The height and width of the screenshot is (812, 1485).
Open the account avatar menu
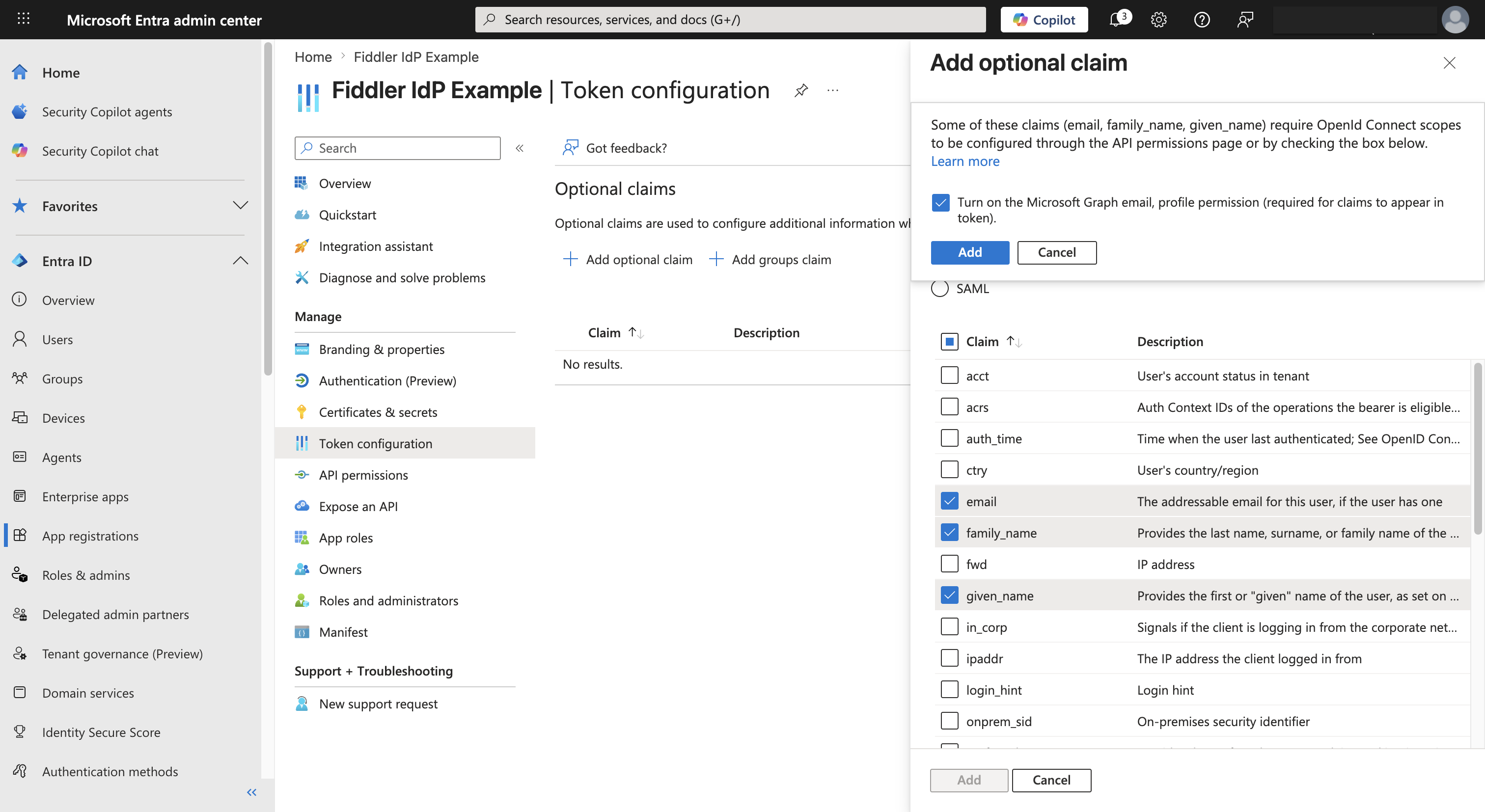(x=1455, y=20)
